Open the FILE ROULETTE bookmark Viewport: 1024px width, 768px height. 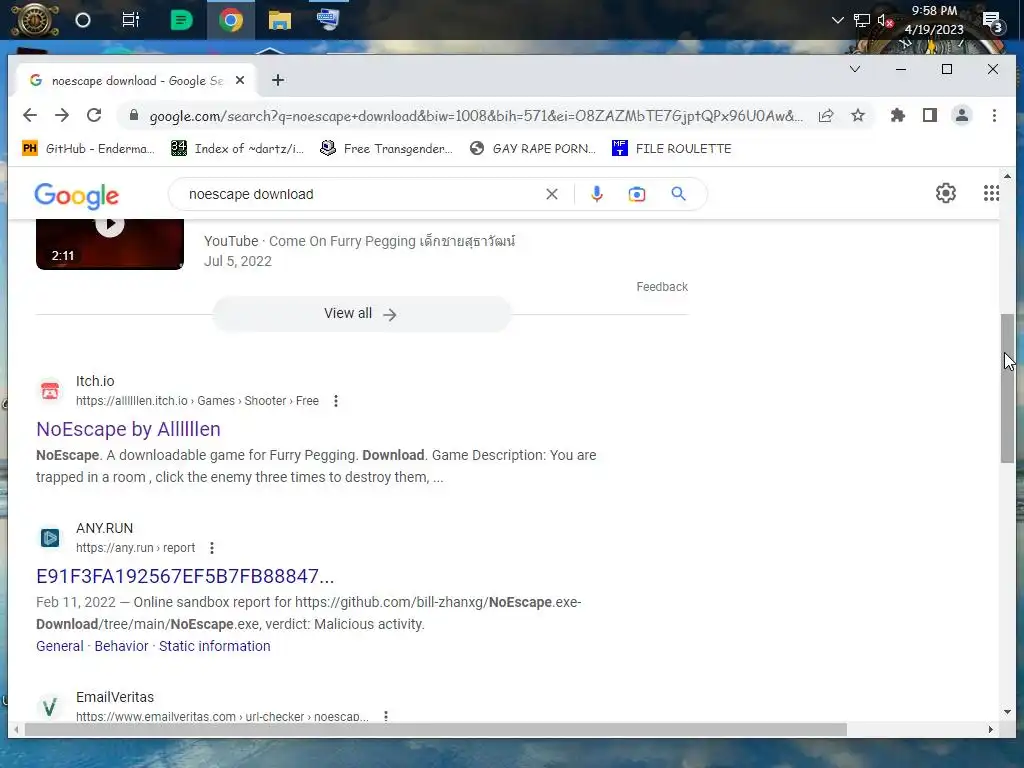[x=671, y=149]
